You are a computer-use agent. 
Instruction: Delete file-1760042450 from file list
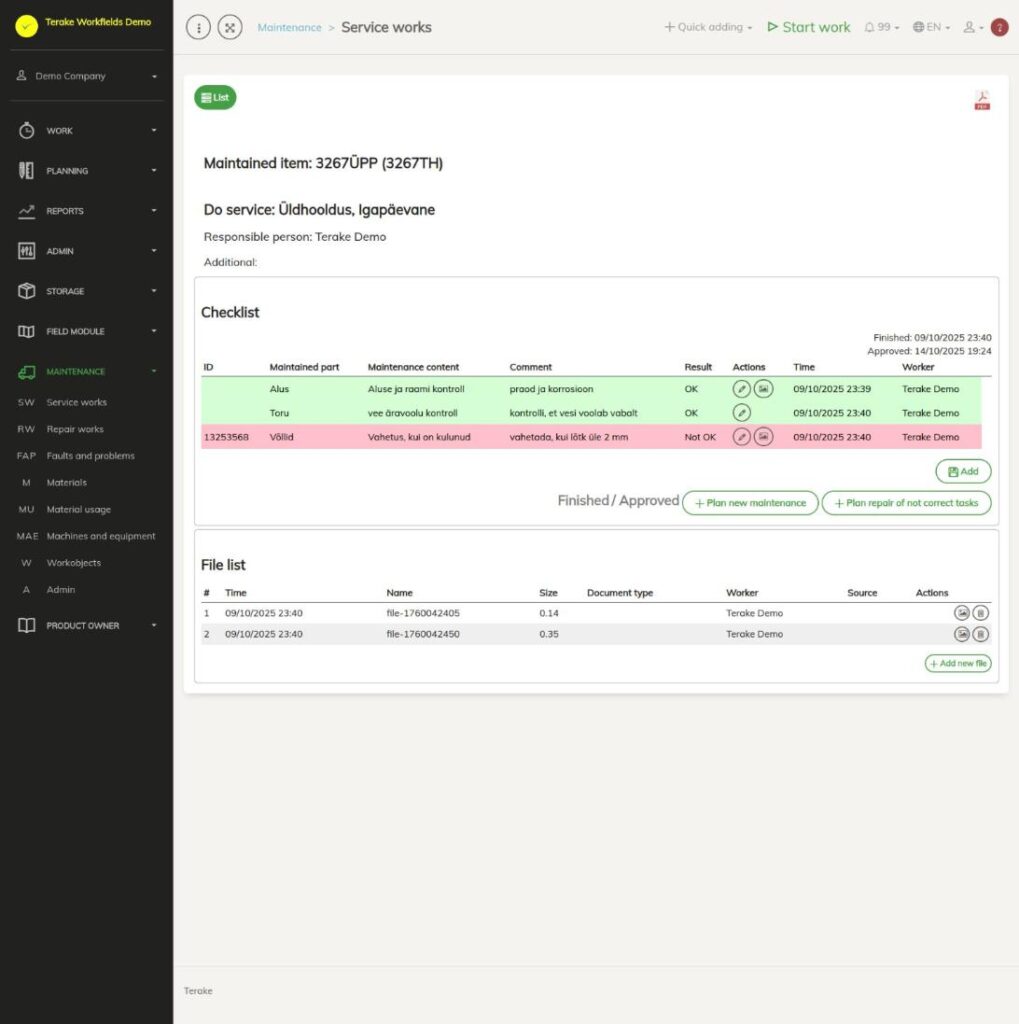980,634
